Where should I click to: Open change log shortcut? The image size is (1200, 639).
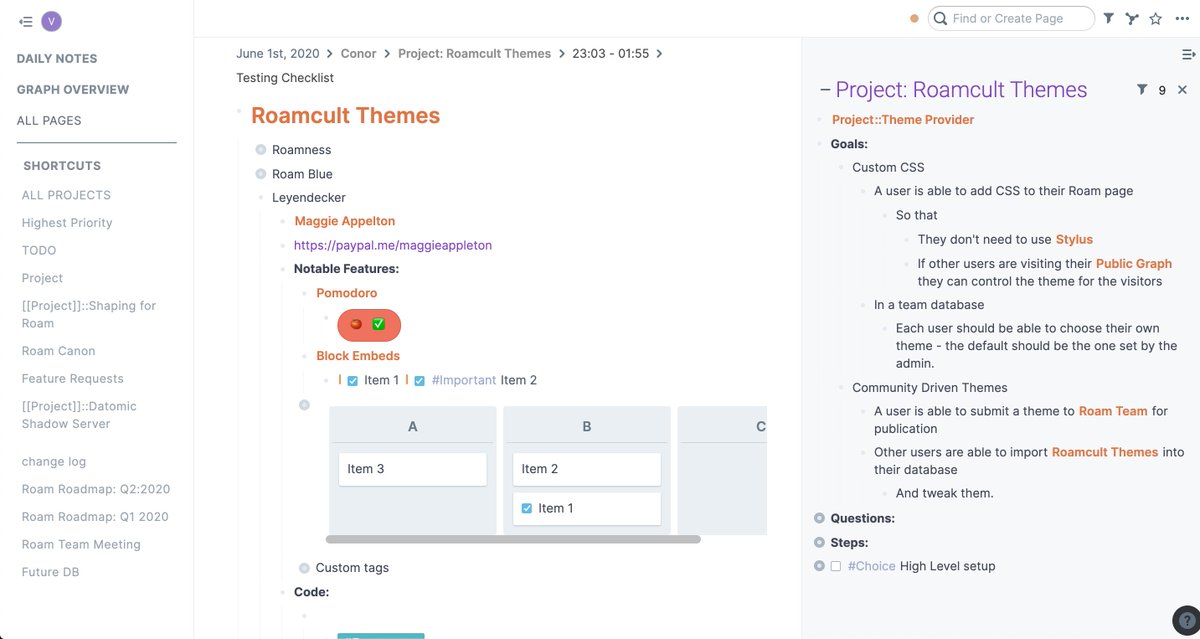[54, 461]
